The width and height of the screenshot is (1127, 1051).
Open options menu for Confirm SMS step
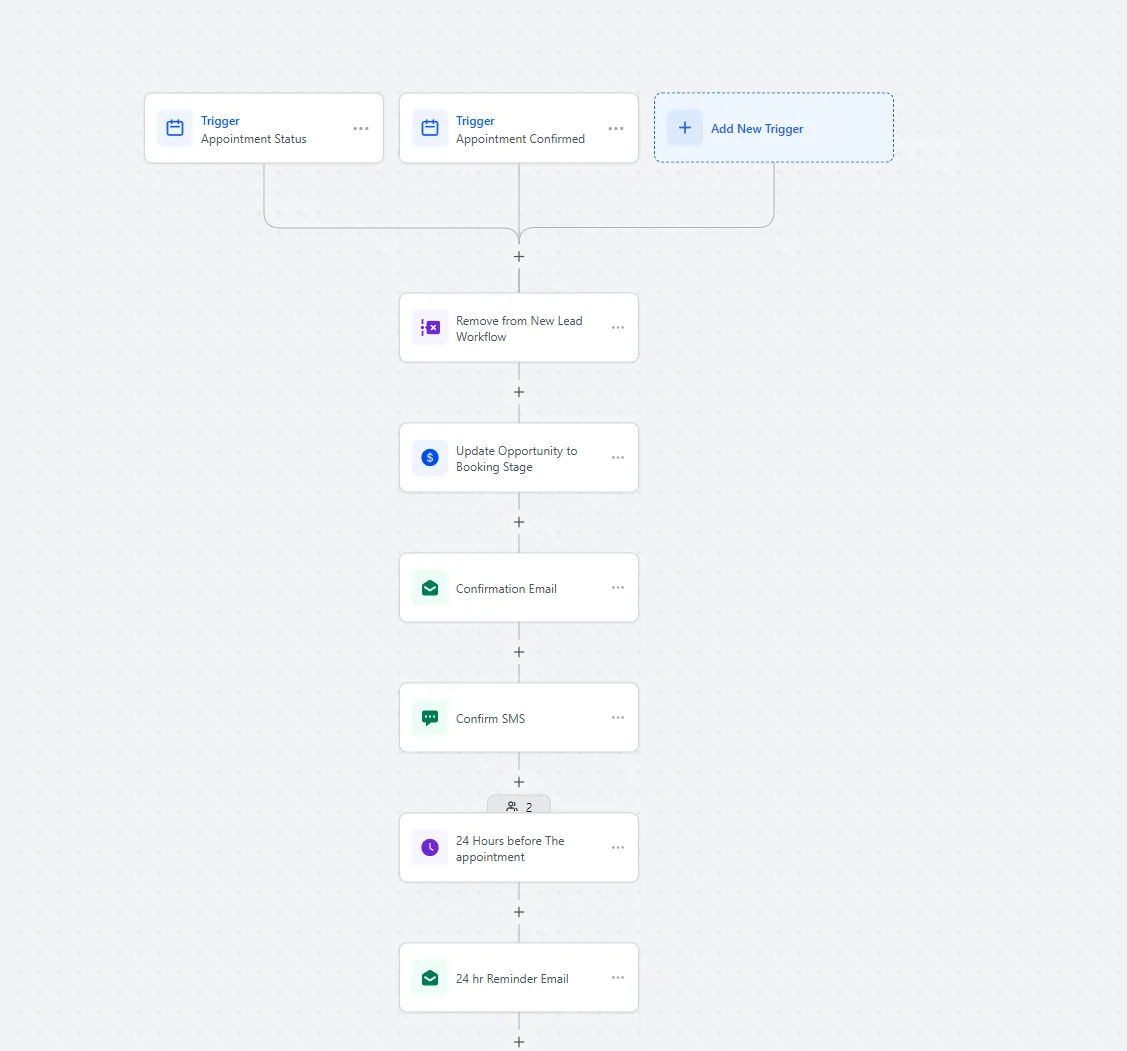(x=618, y=718)
